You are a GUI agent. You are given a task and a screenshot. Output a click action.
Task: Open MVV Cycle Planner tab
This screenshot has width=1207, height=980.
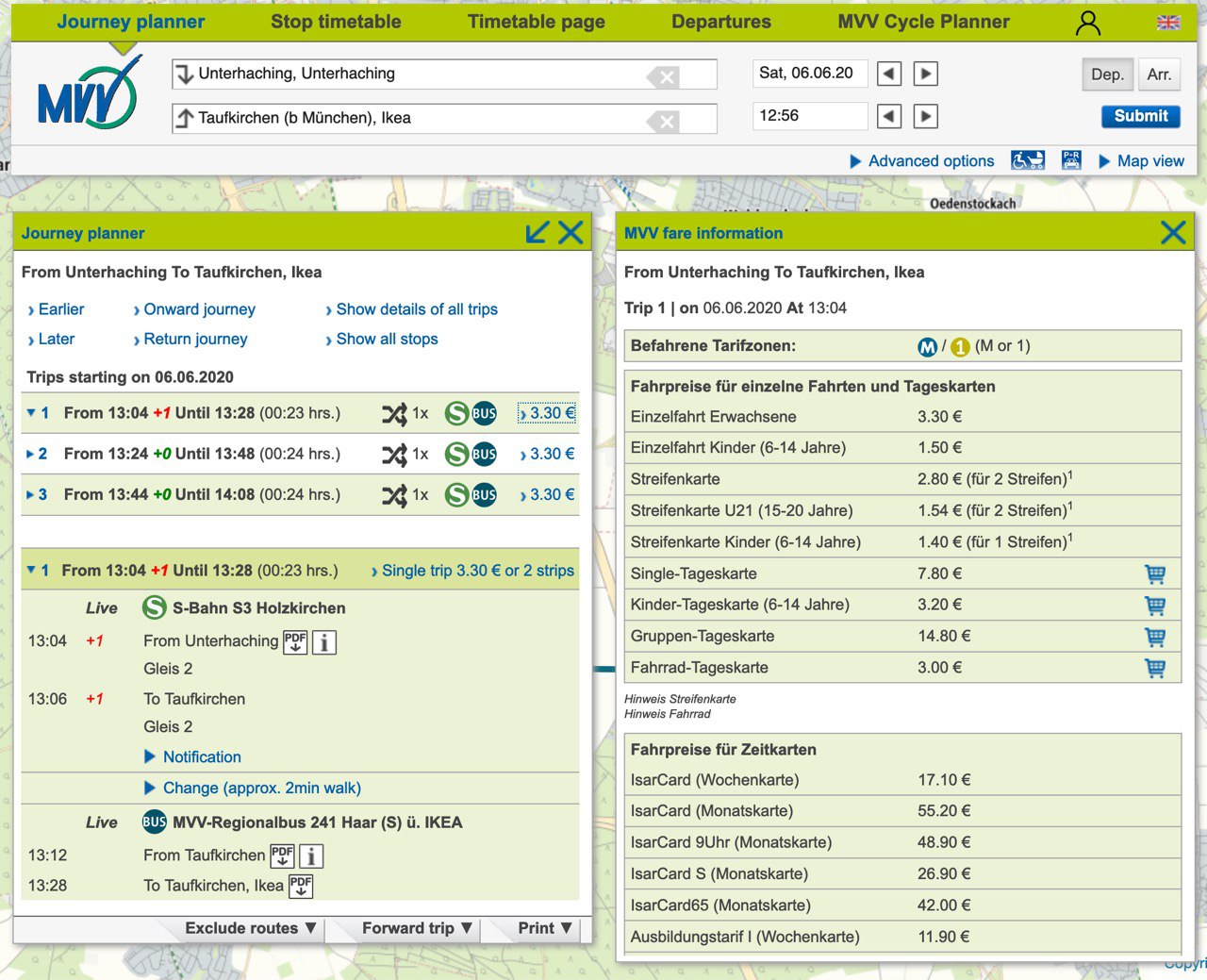(924, 22)
